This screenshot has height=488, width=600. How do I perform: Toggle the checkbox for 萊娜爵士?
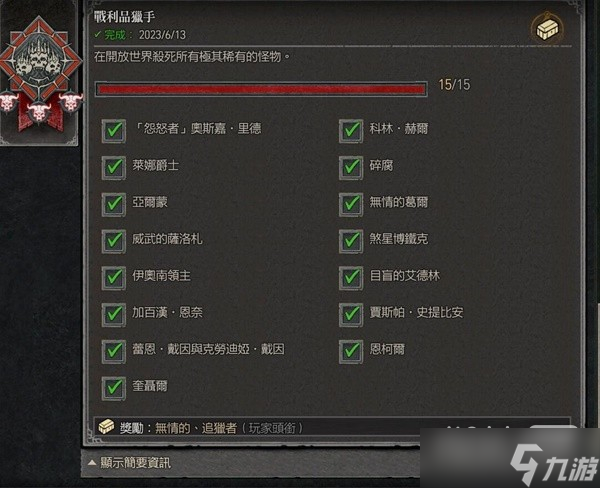pos(114,166)
